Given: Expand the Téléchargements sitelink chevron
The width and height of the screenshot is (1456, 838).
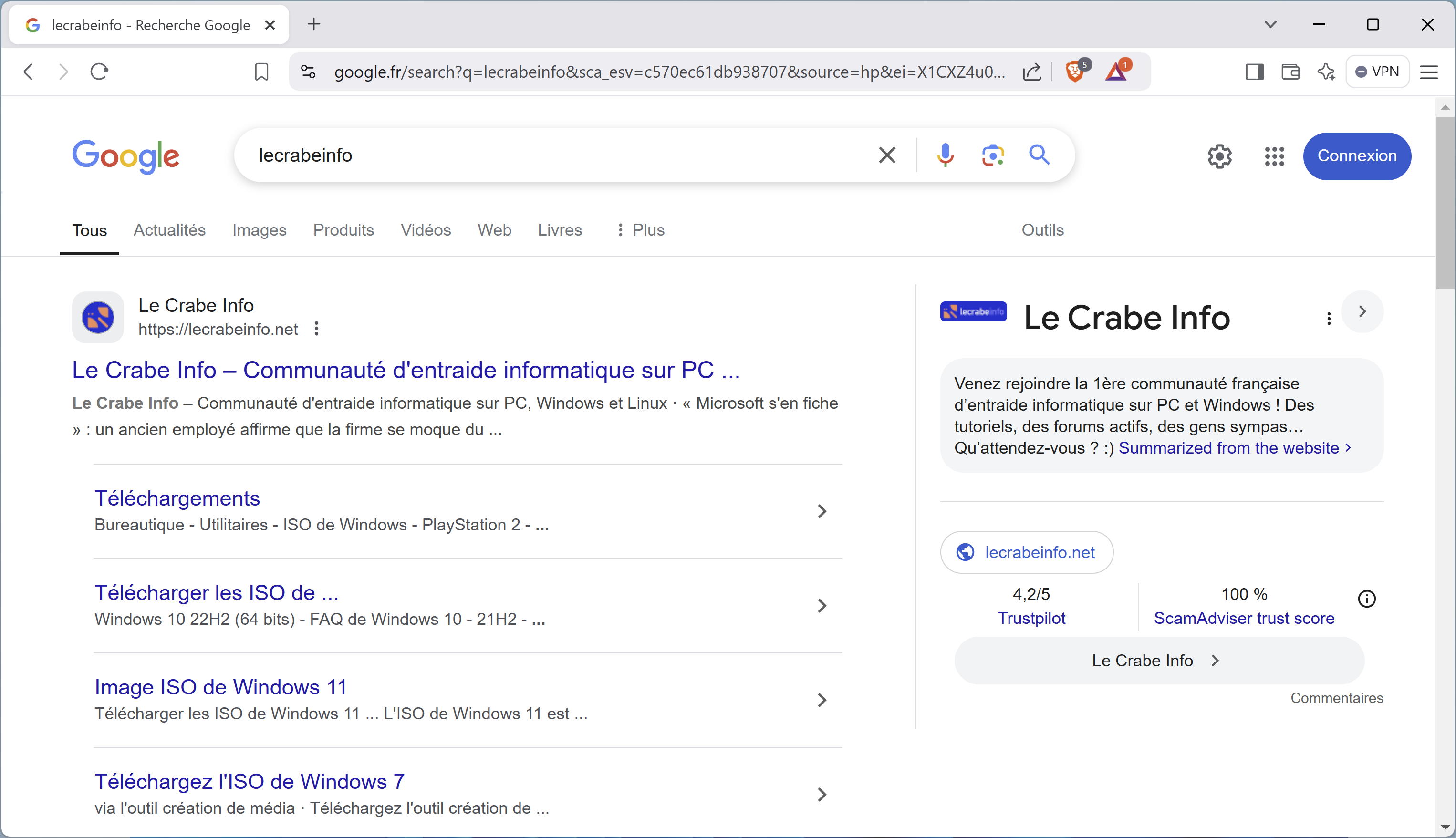Looking at the screenshot, I should click(x=821, y=511).
